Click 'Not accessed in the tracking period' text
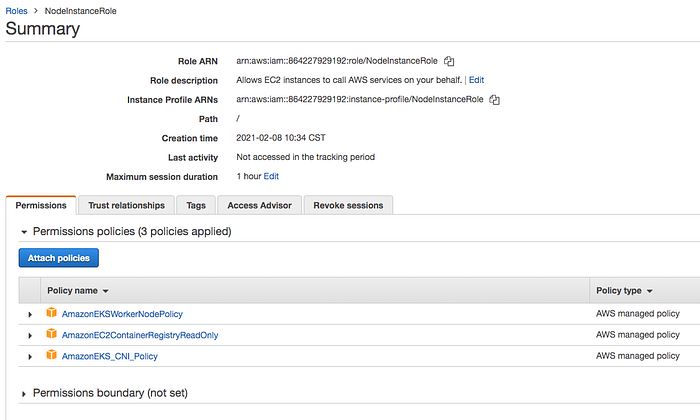 pyautogui.click(x=305, y=157)
